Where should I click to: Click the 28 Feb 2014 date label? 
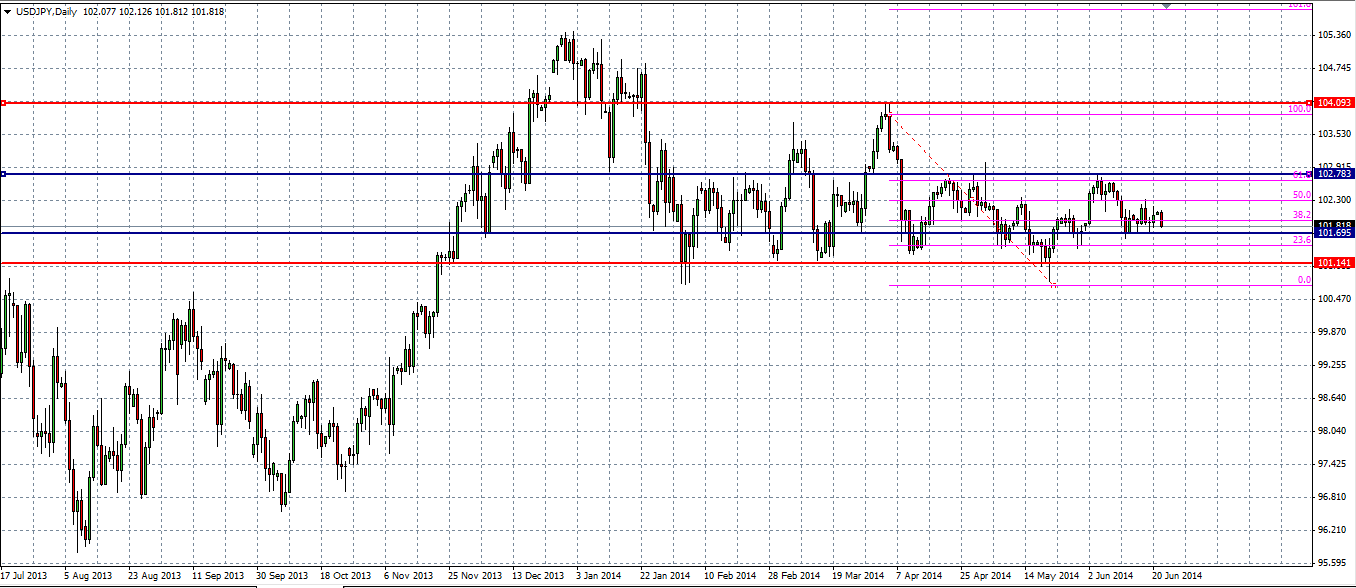click(793, 577)
